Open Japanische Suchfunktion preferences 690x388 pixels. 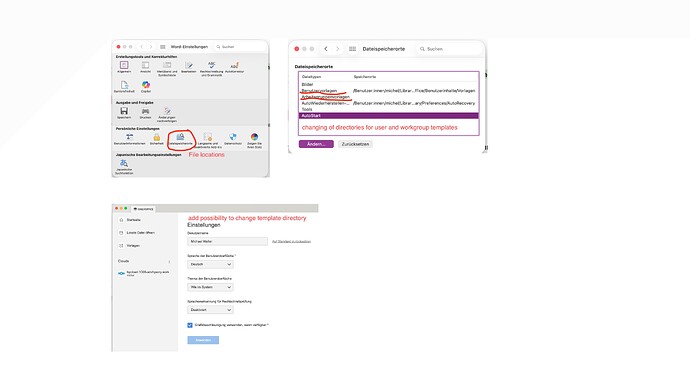click(x=124, y=168)
